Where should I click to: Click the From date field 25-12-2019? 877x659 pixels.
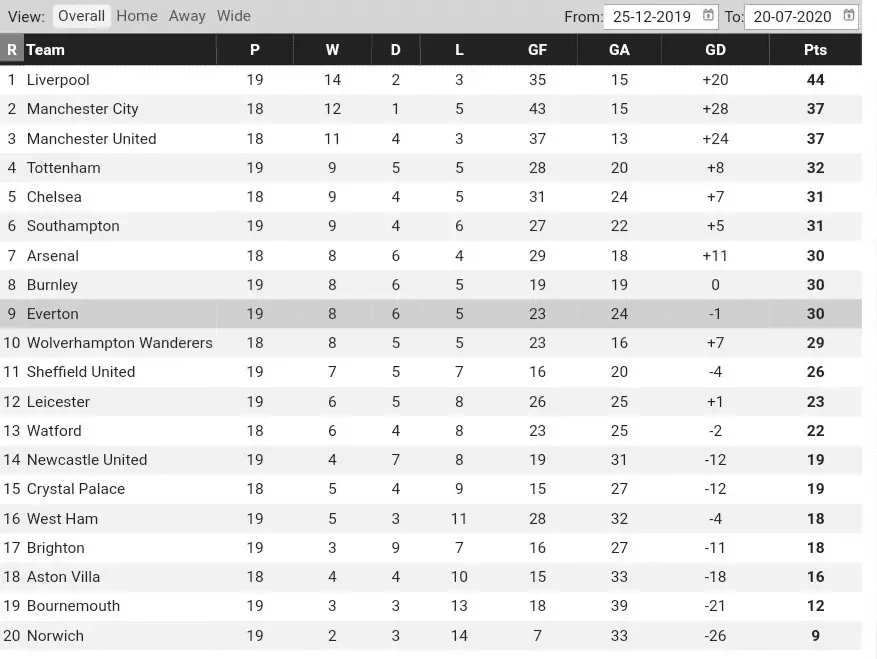coord(652,16)
